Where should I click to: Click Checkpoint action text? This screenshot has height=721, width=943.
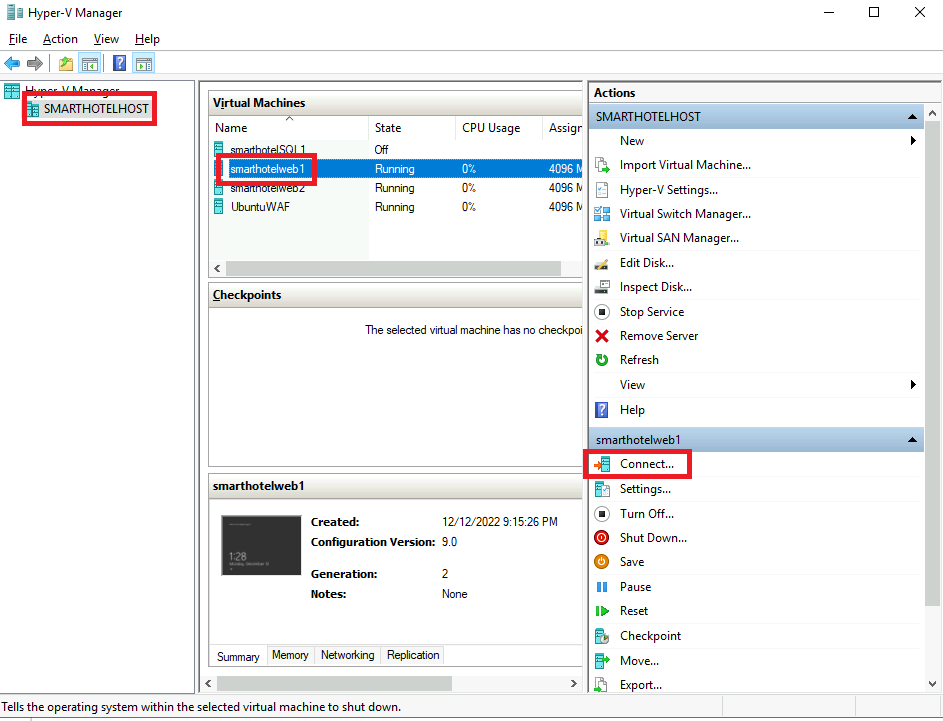(x=650, y=636)
